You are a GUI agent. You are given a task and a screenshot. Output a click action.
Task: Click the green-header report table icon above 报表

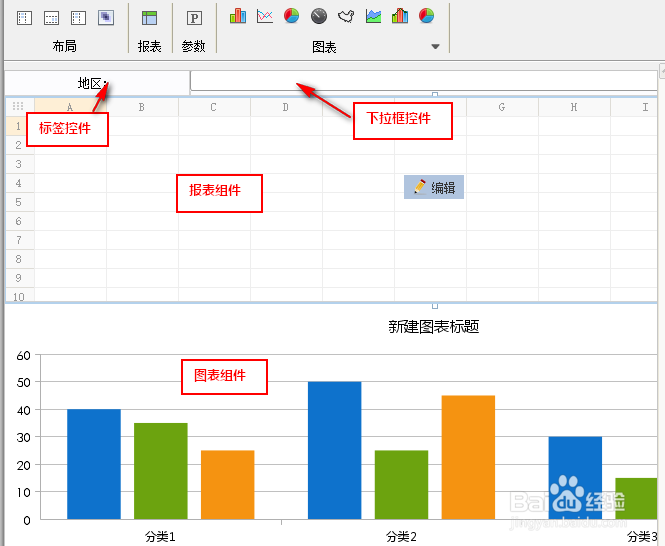click(x=149, y=18)
